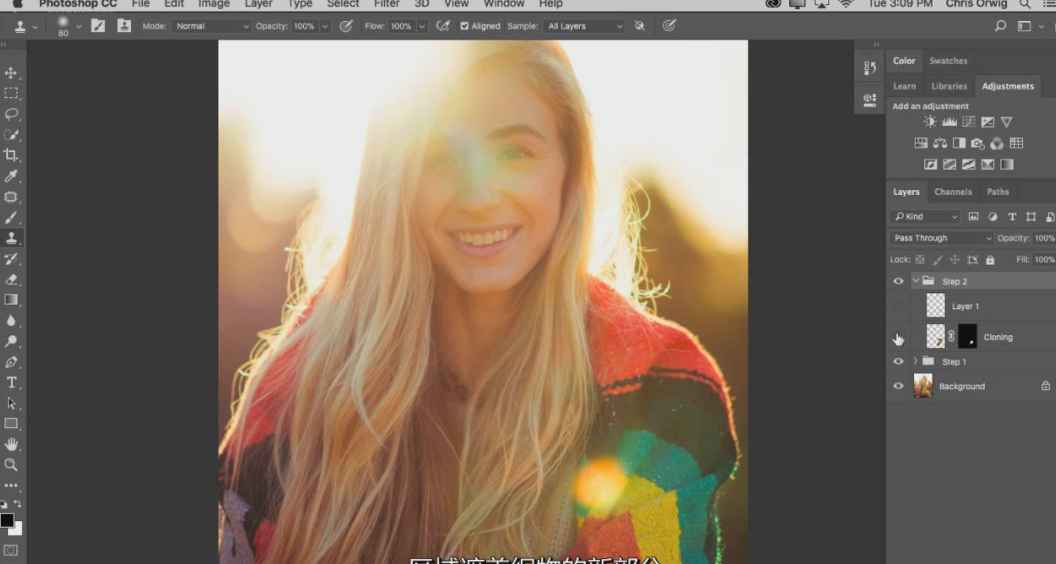The height and width of the screenshot is (564, 1056).
Task: Open the Mode Normal dropdown
Action: [211, 26]
